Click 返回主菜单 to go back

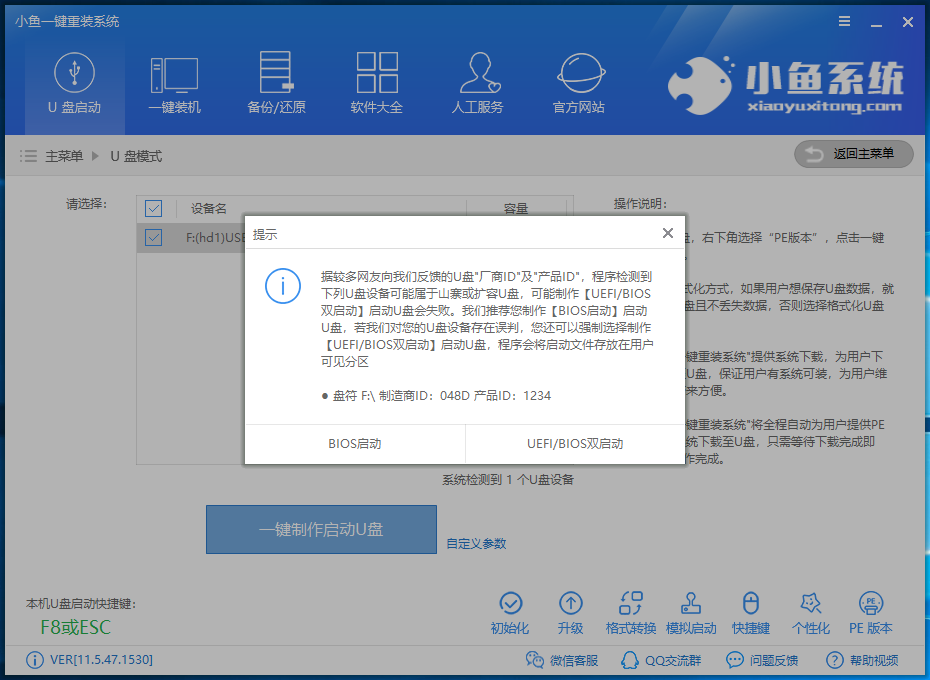click(852, 154)
